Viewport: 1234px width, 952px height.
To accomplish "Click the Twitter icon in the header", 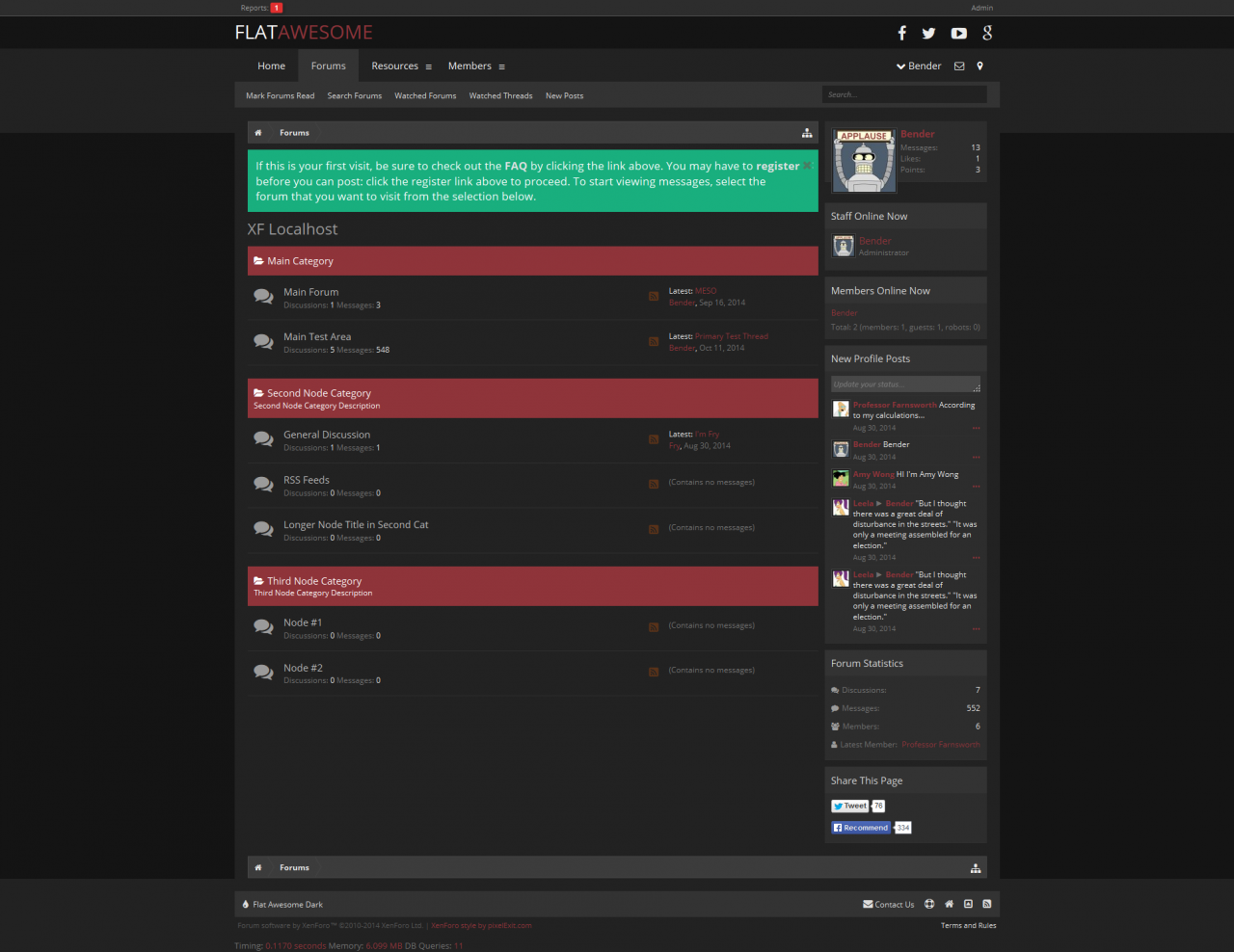I will pyautogui.click(x=928, y=33).
